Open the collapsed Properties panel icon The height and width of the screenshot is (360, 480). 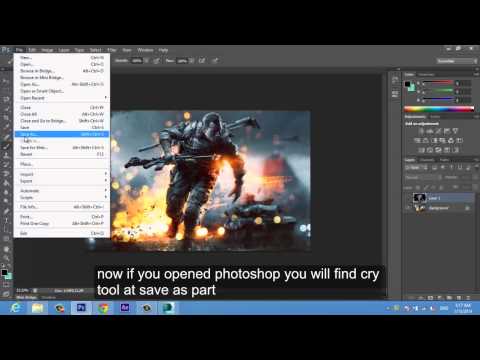[x=395, y=94]
